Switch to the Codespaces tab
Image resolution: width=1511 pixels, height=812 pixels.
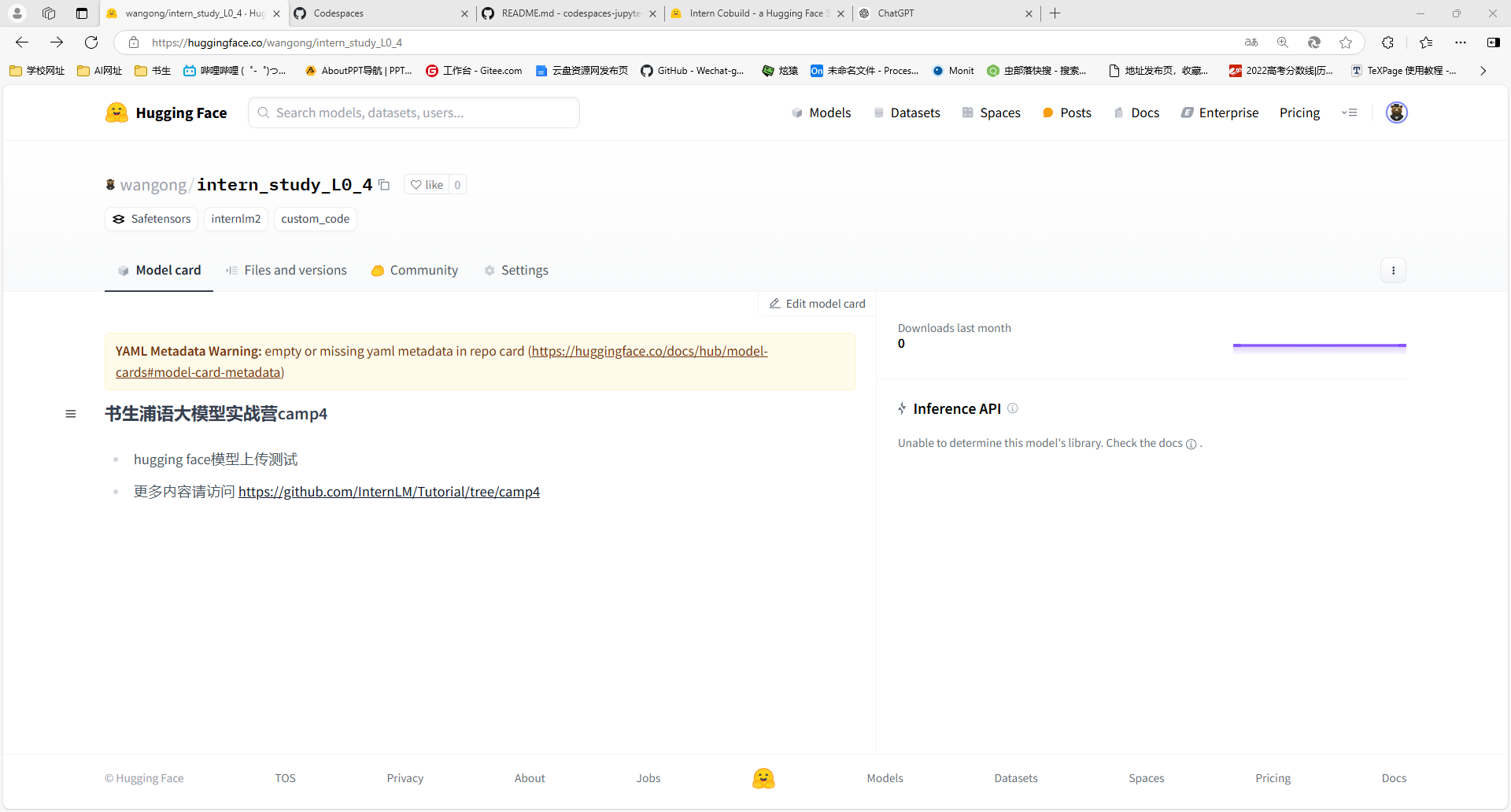[x=381, y=13]
